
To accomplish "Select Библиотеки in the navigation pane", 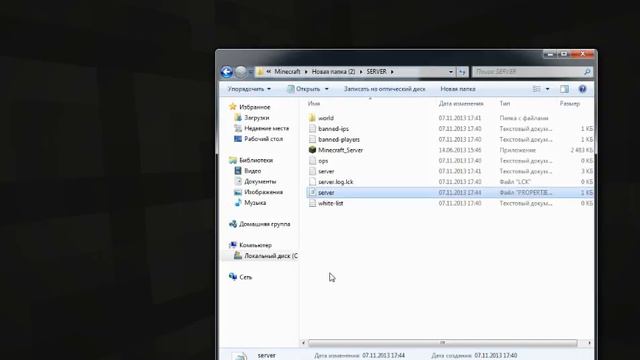I will [256, 160].
